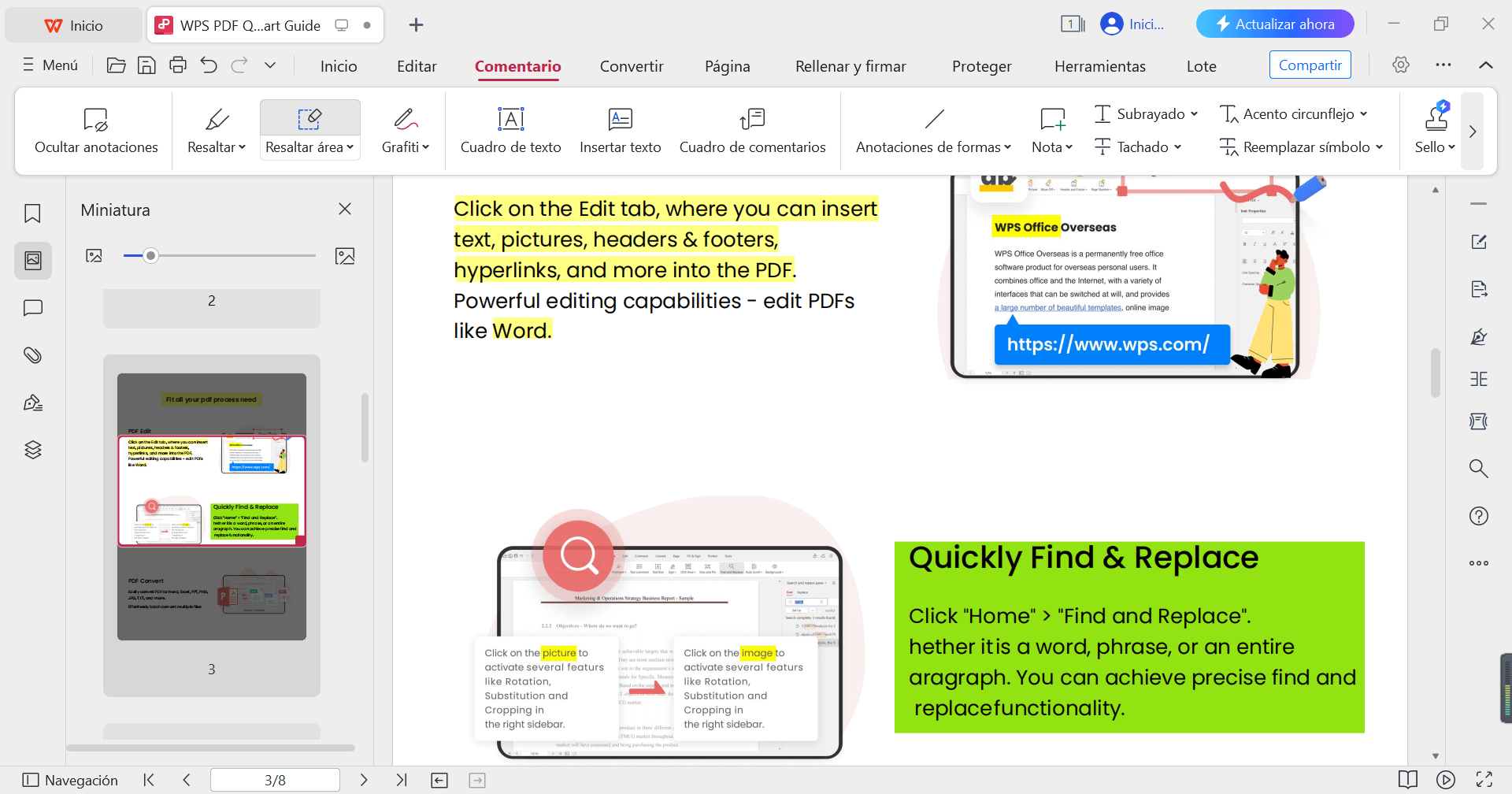The height and width of the screenshot is (794, 1512).
Task: Open help from the right sidebar question mark
Action: pos(1479,516)
